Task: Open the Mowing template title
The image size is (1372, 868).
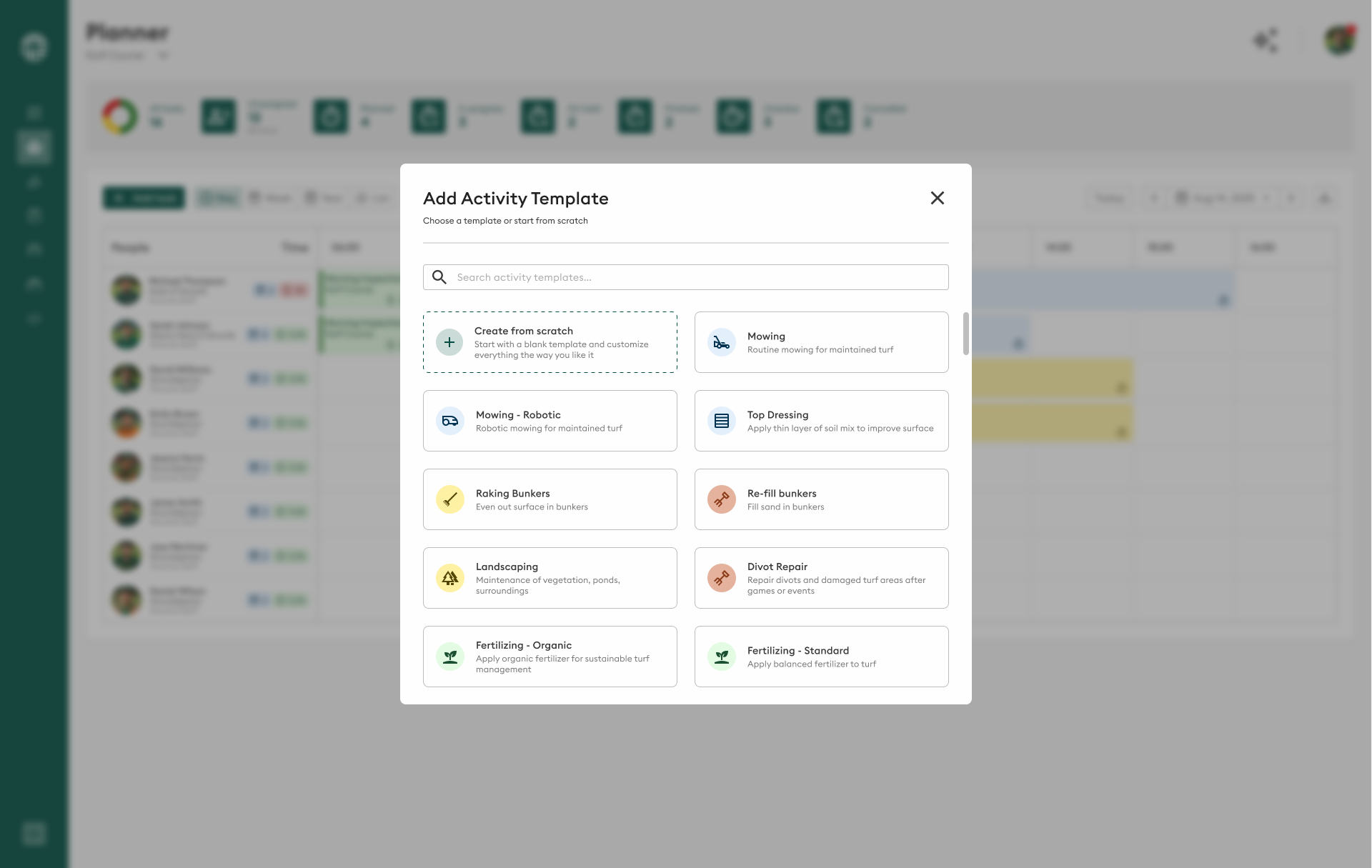Action: tap(766, 336)
